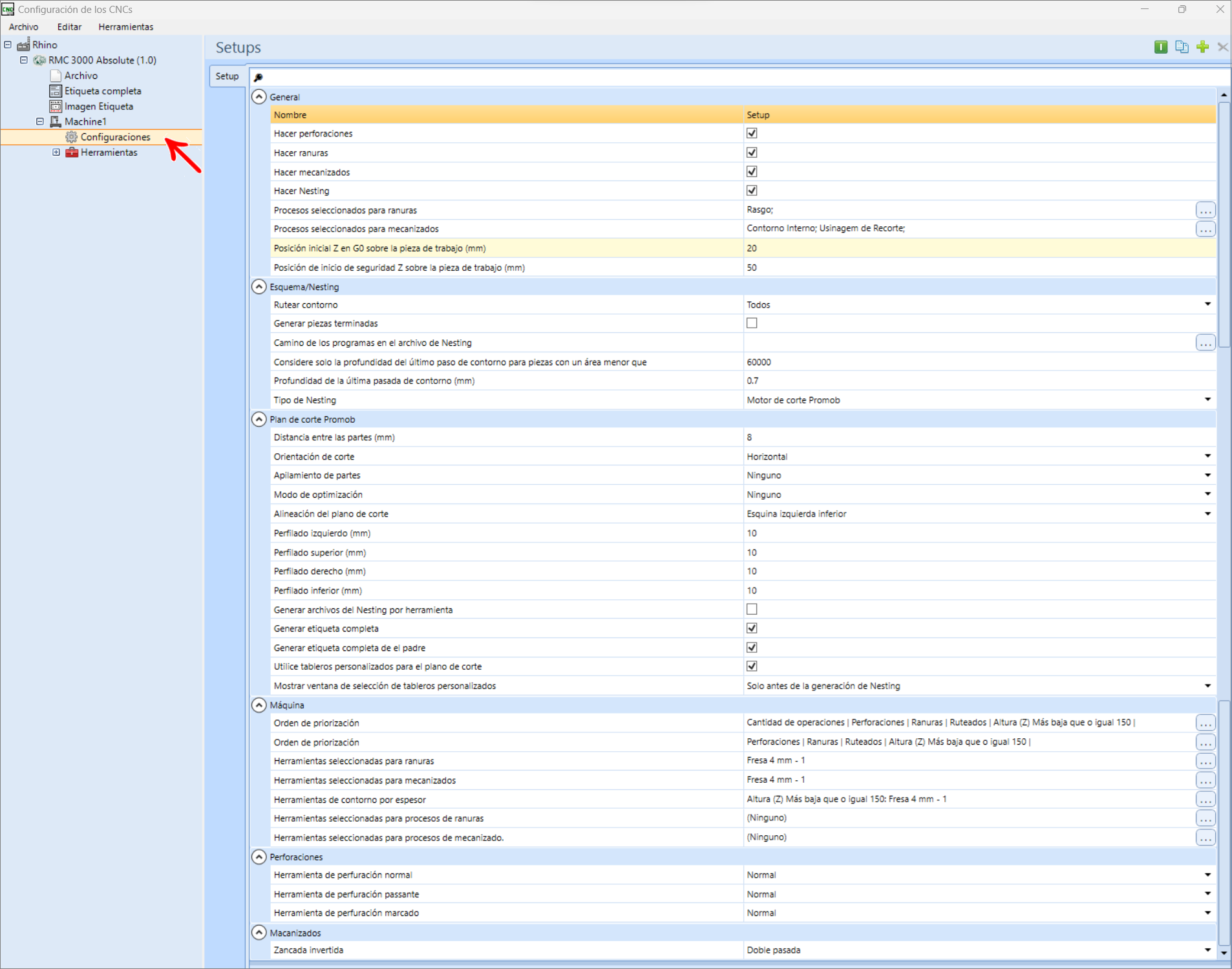Edit Profundidad de la última pasada value 0.7

click(979, 381)
